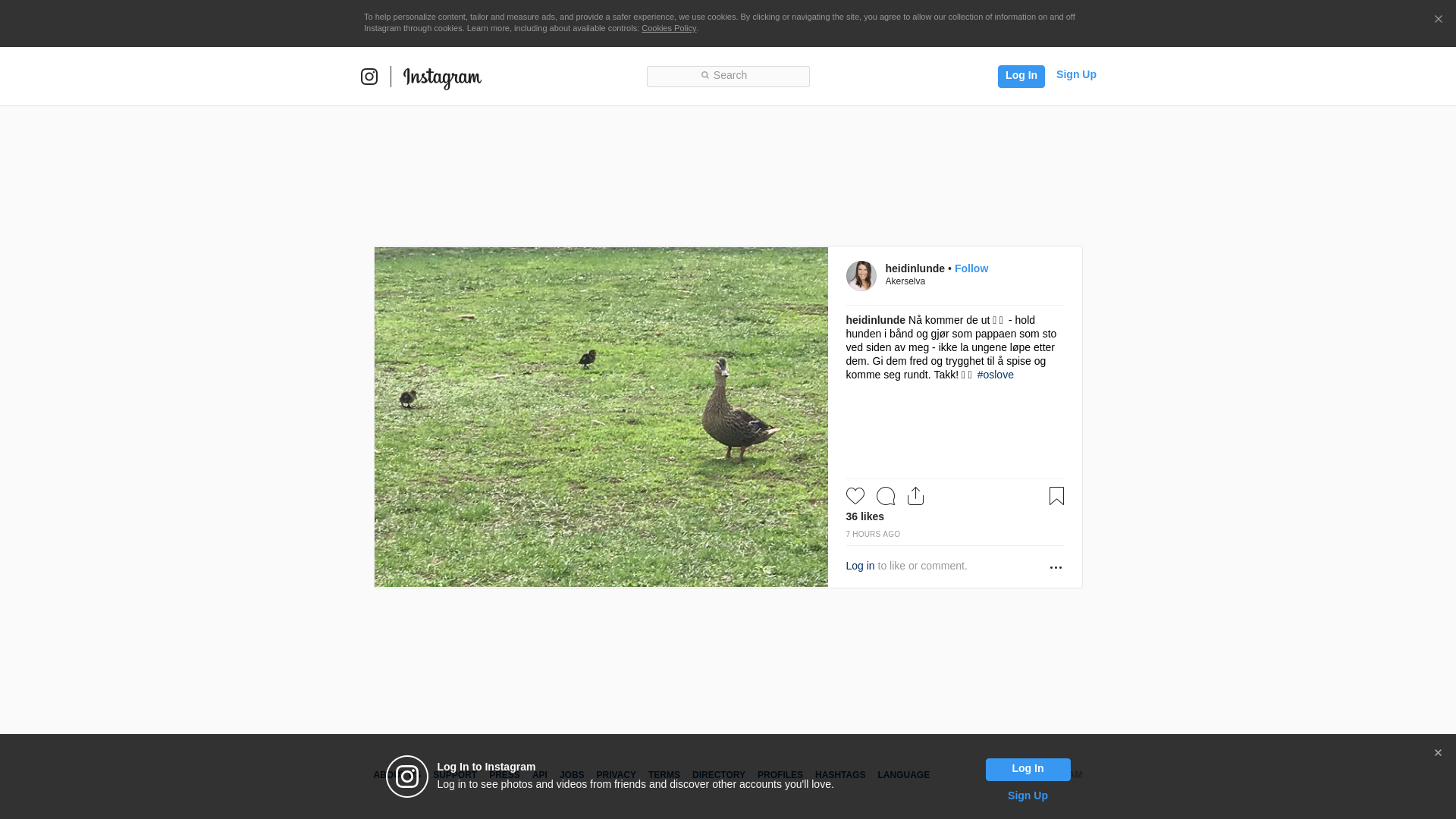
Task: Open comments via speech bubble icon
Action: click(886, 496)
